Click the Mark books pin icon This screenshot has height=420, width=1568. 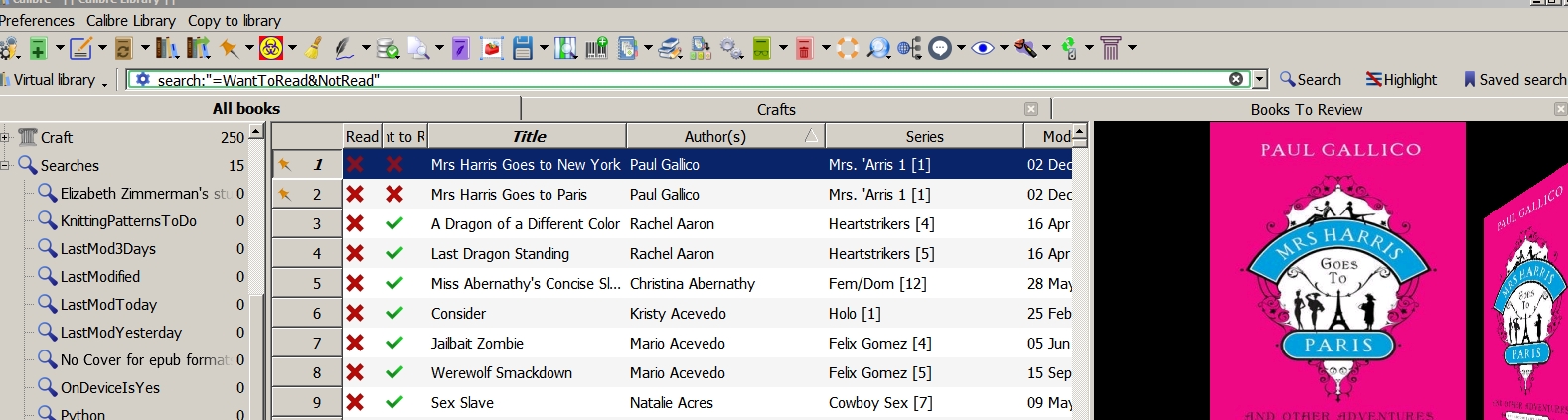click(x=230, y=47)
